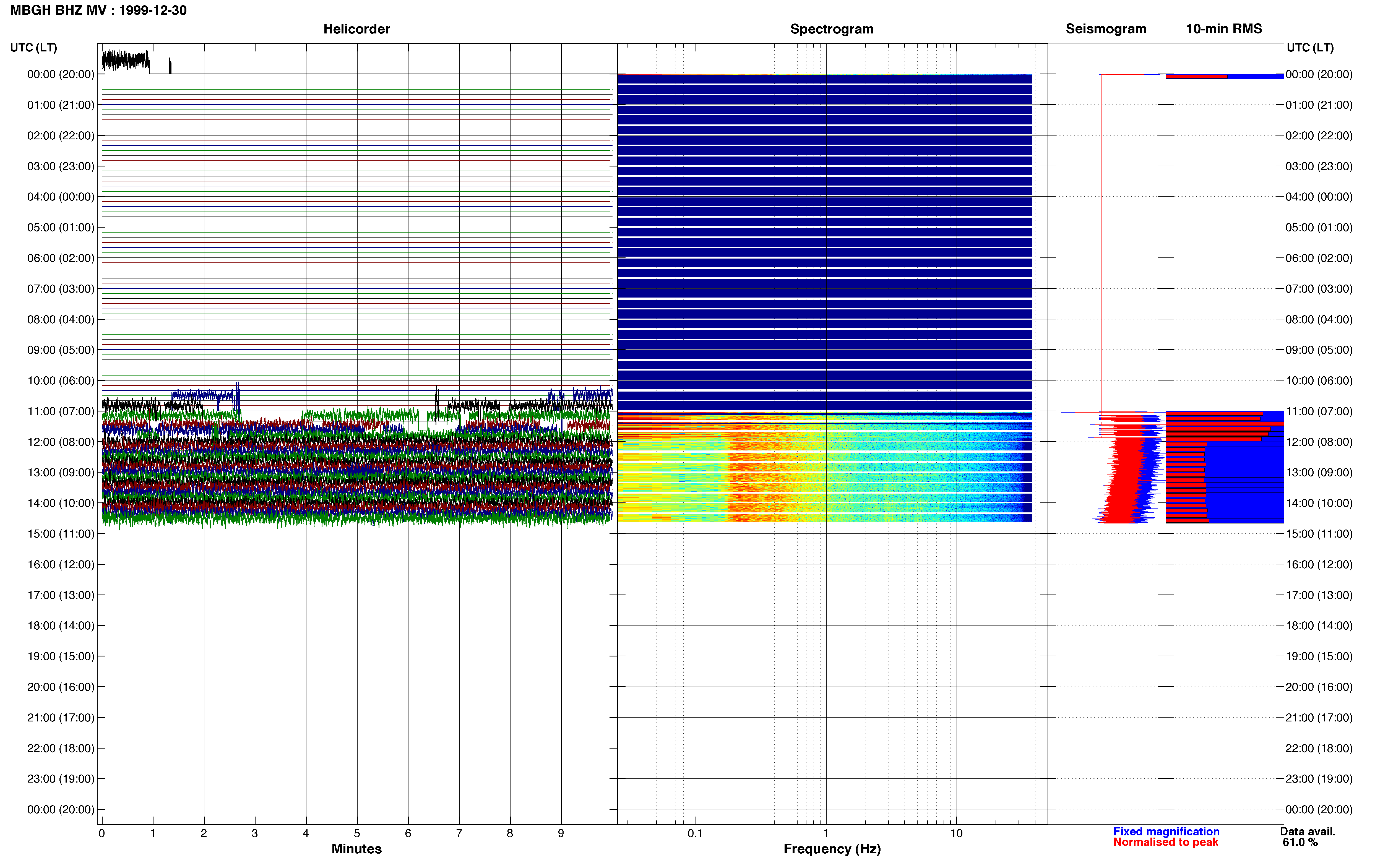Click the Minutes axis title

(356, 848)
